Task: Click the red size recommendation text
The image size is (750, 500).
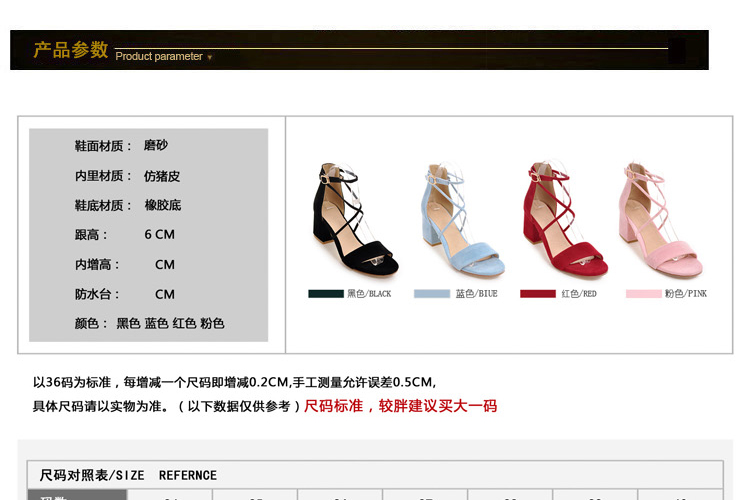Action: click(x=400, y=406)
